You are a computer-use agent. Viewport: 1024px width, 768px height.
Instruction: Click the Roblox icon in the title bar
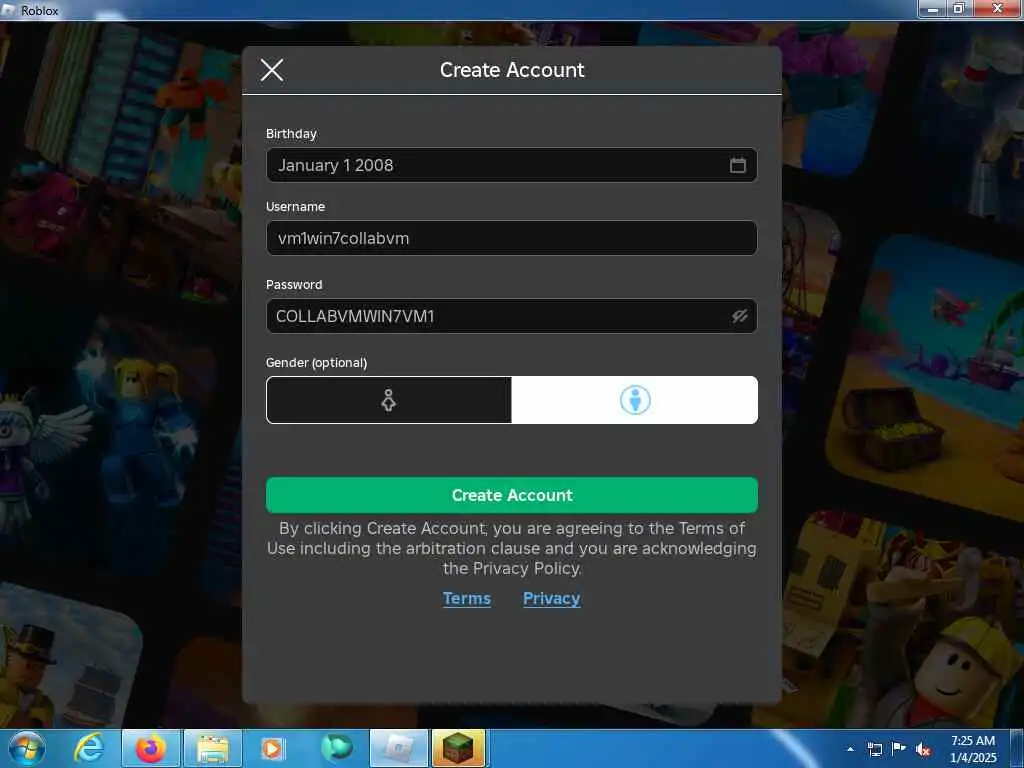[8, 10]
